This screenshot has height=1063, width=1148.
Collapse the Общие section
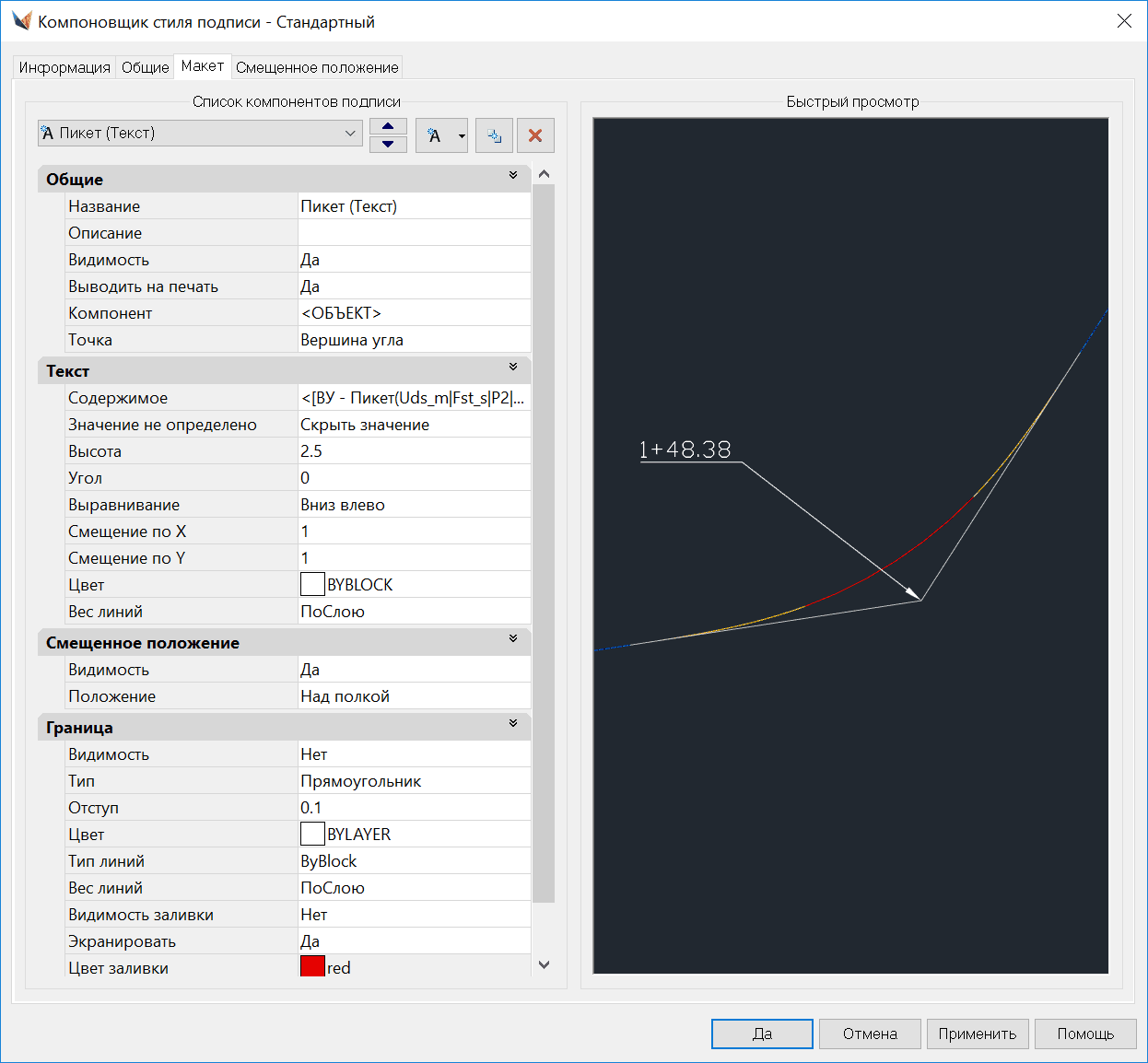click(513, 176)
